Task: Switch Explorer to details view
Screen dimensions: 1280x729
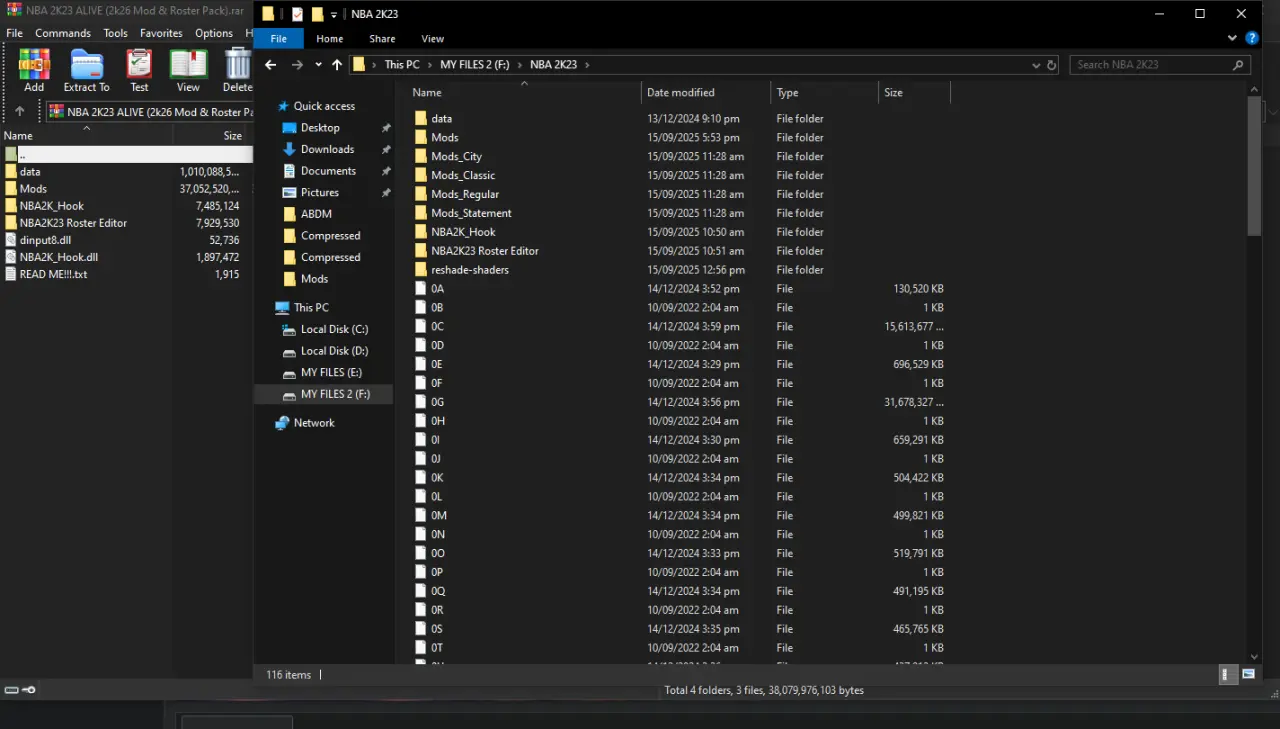Action: click(x=1228, y=675)
